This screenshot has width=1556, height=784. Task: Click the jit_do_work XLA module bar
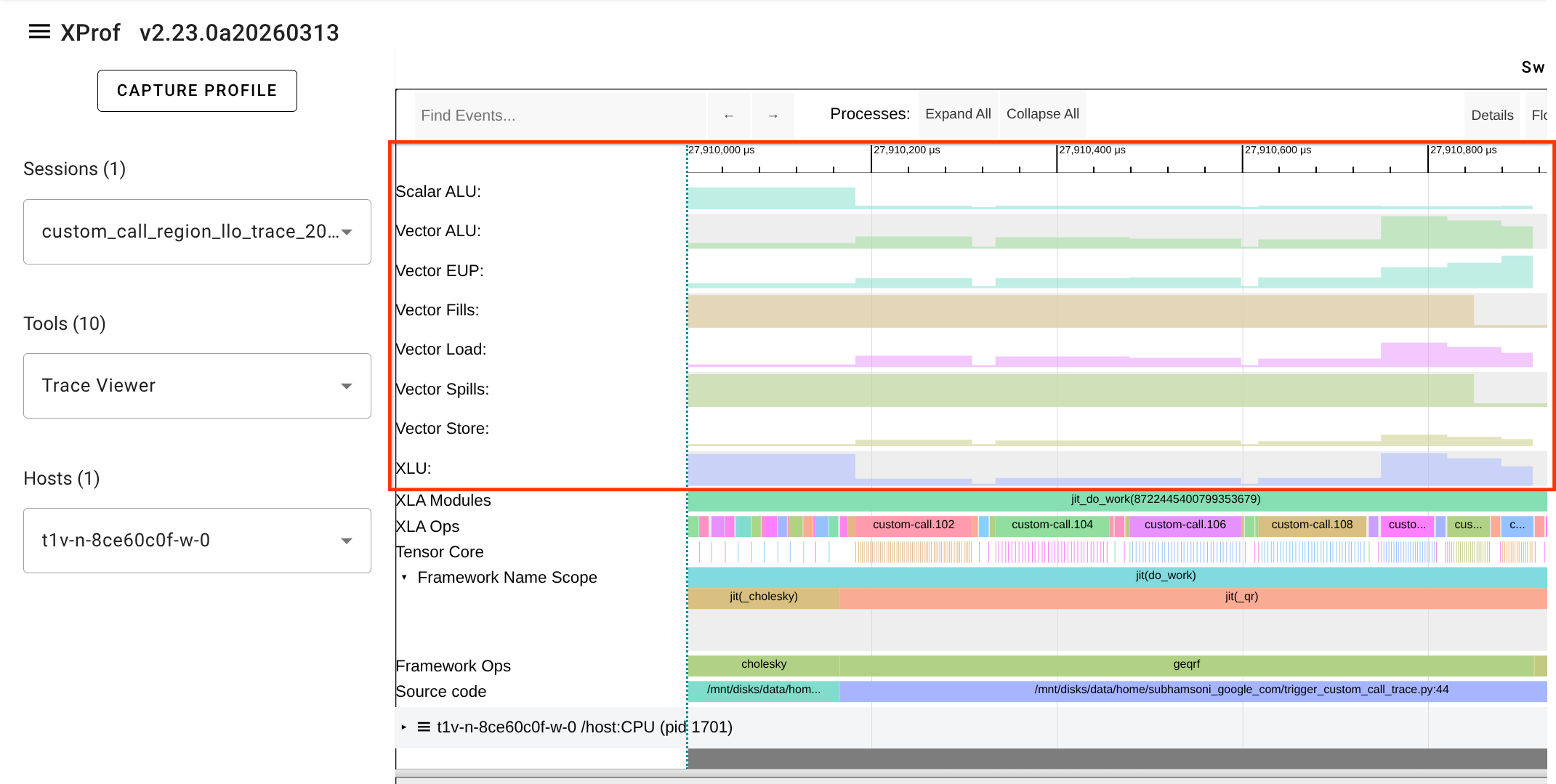pyautogui.click(x=1165, y=500)
